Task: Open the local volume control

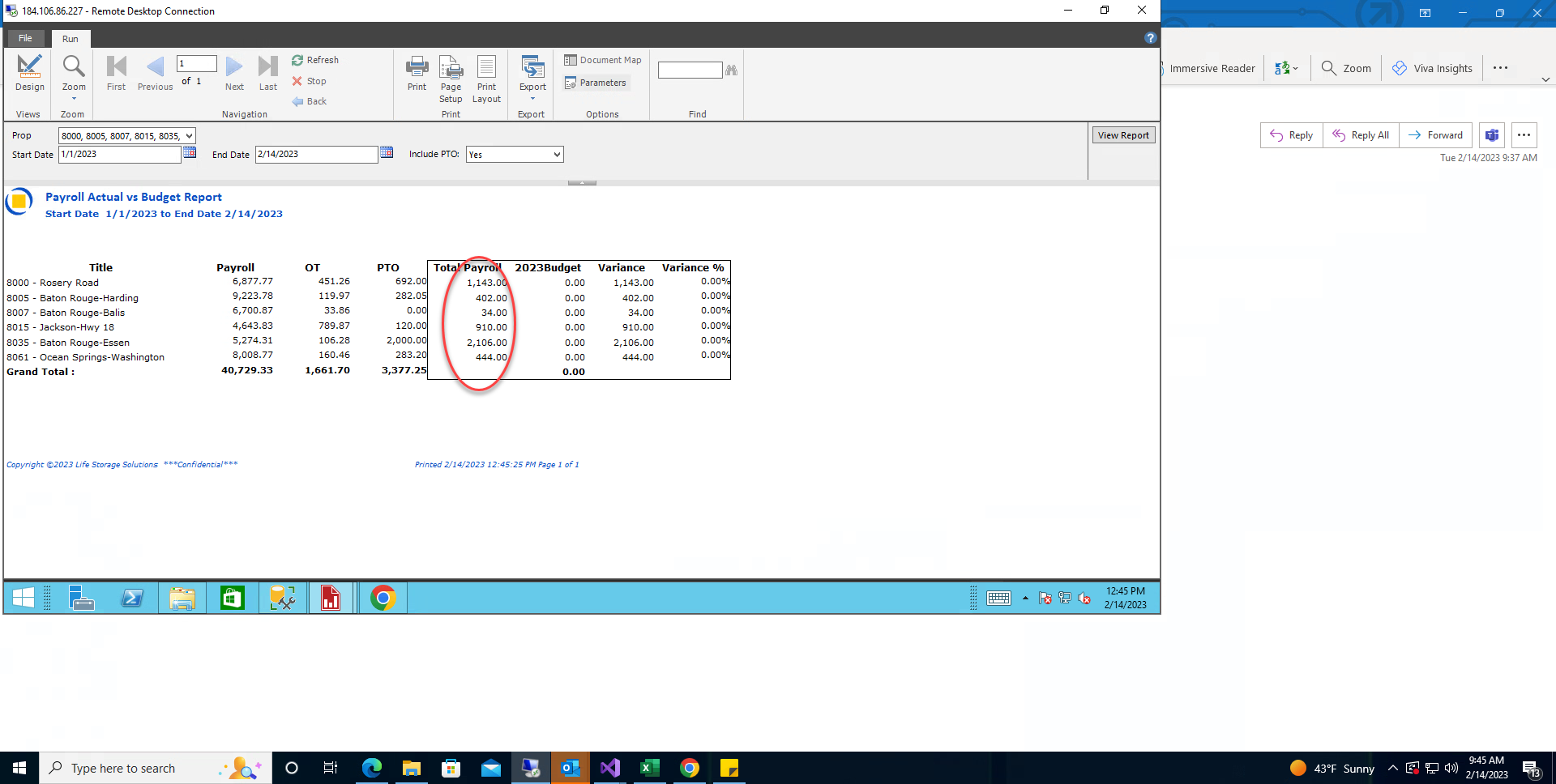Action: (x=1451, y=768)
